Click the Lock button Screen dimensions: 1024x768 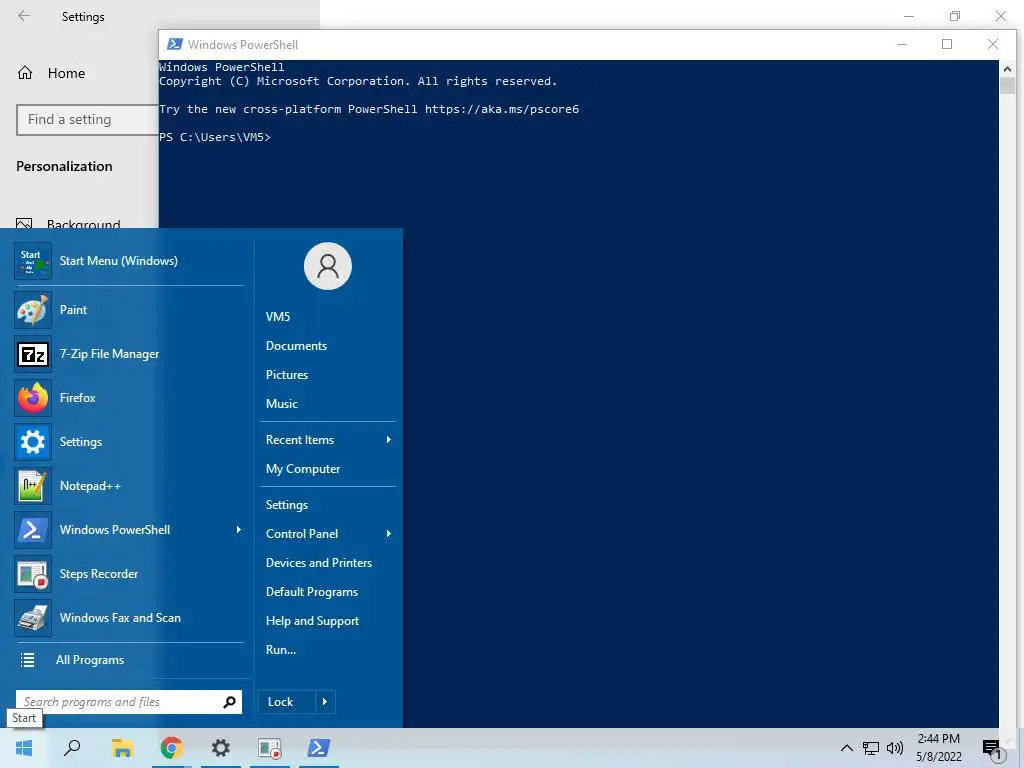[x=287, y=702]
